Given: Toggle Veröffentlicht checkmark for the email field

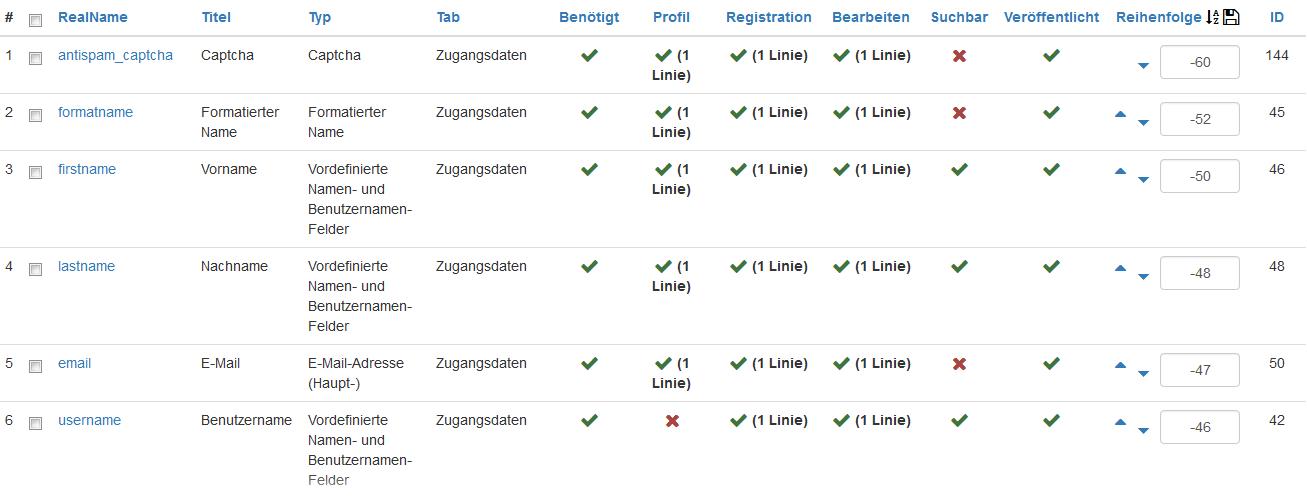Looking at the screenshot, I should (1051, 364).
